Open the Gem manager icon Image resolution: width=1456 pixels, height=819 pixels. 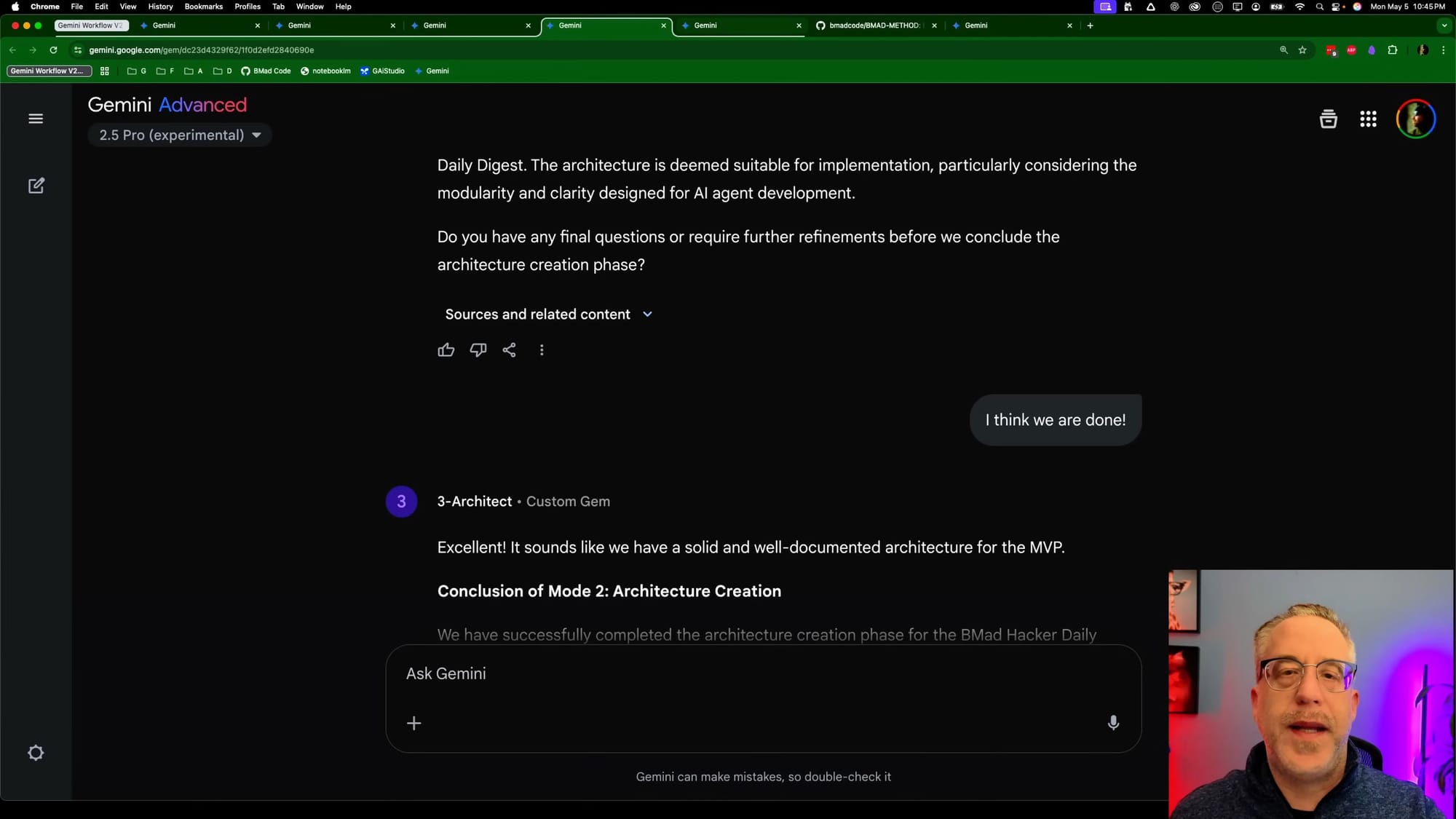click(1328, 119)
